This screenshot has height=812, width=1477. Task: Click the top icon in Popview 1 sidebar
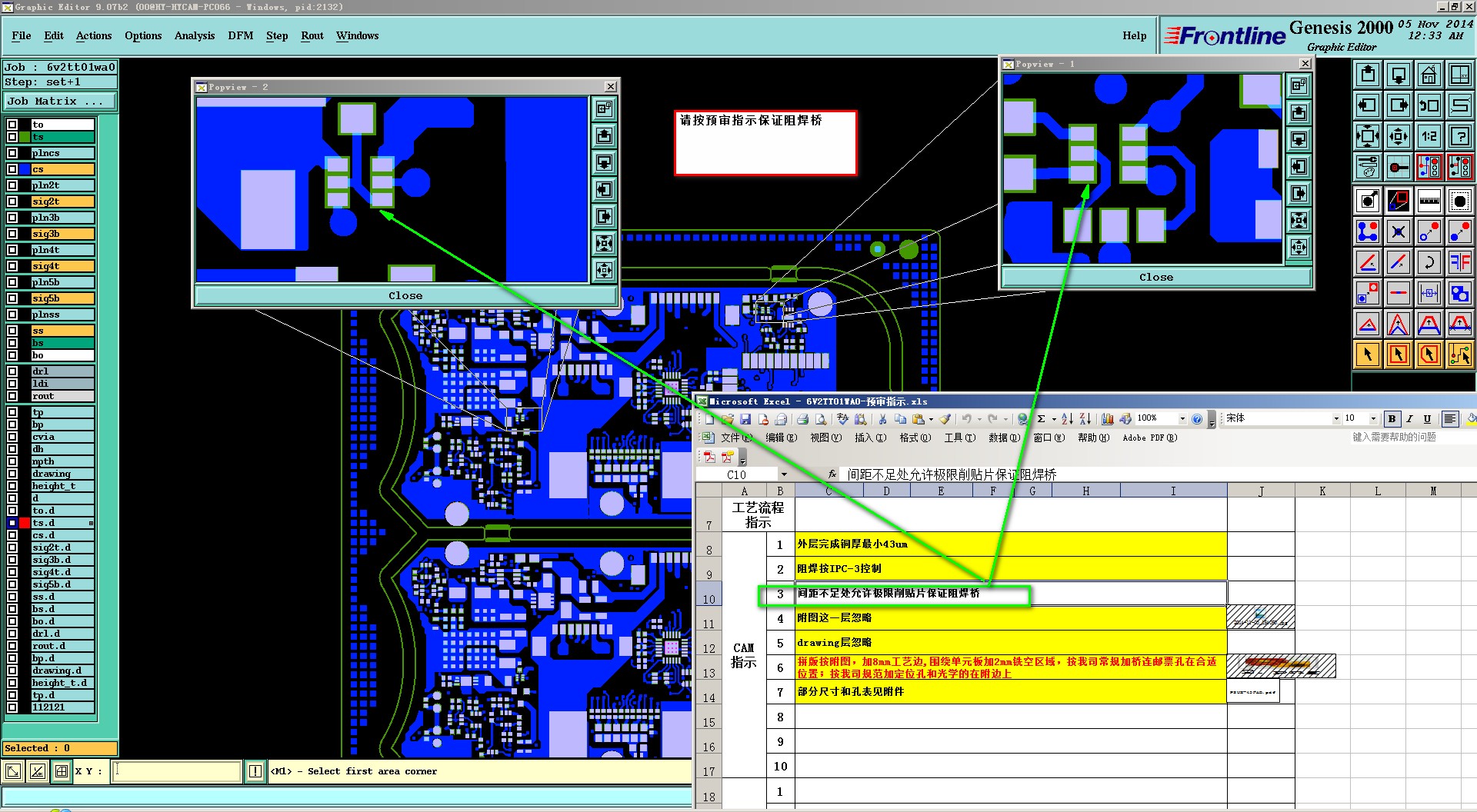coord(1299,86)
